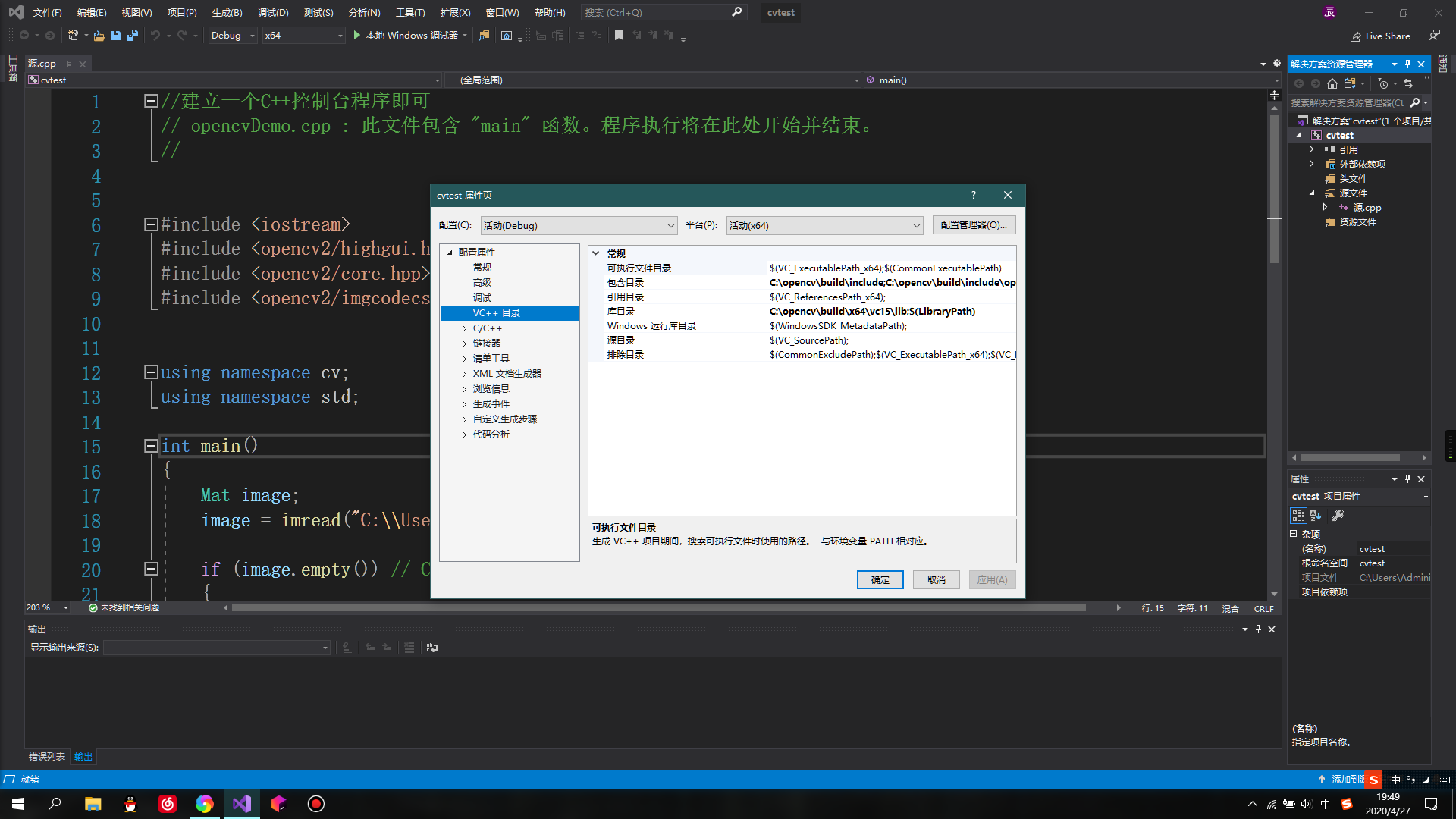
Task: Select the 包含目录 property row
Action: [x=625, y=283]
